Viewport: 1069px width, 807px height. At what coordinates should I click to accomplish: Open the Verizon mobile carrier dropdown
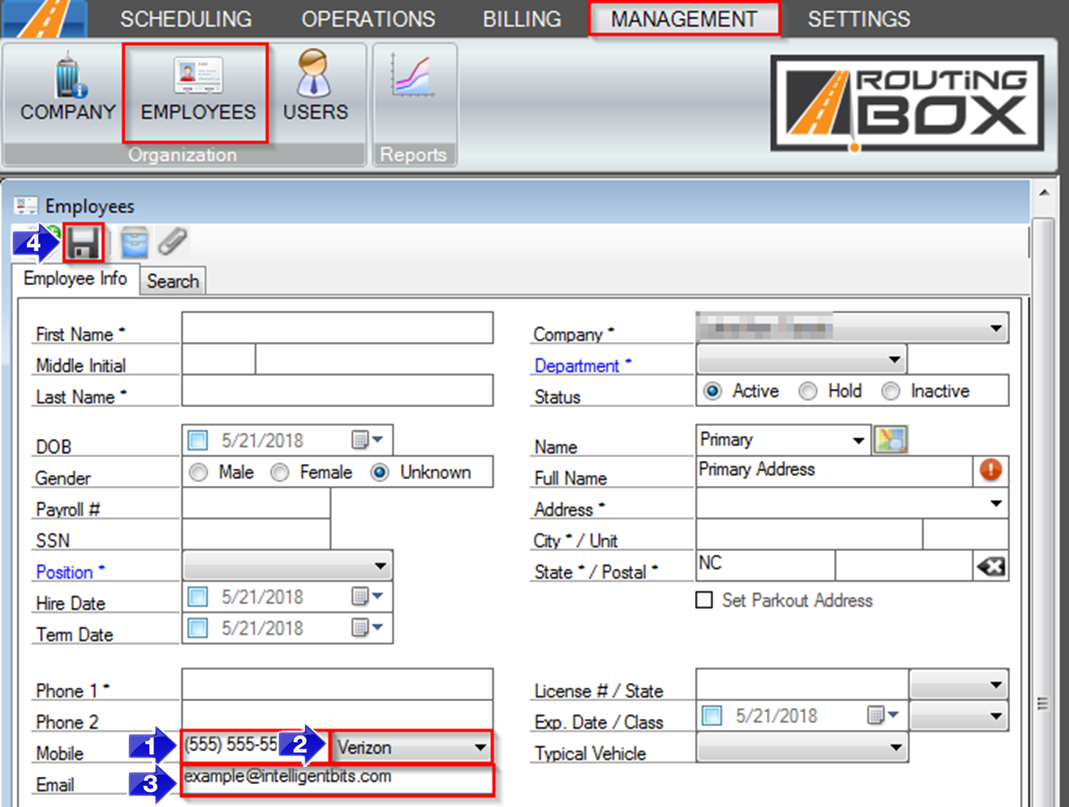480,747
